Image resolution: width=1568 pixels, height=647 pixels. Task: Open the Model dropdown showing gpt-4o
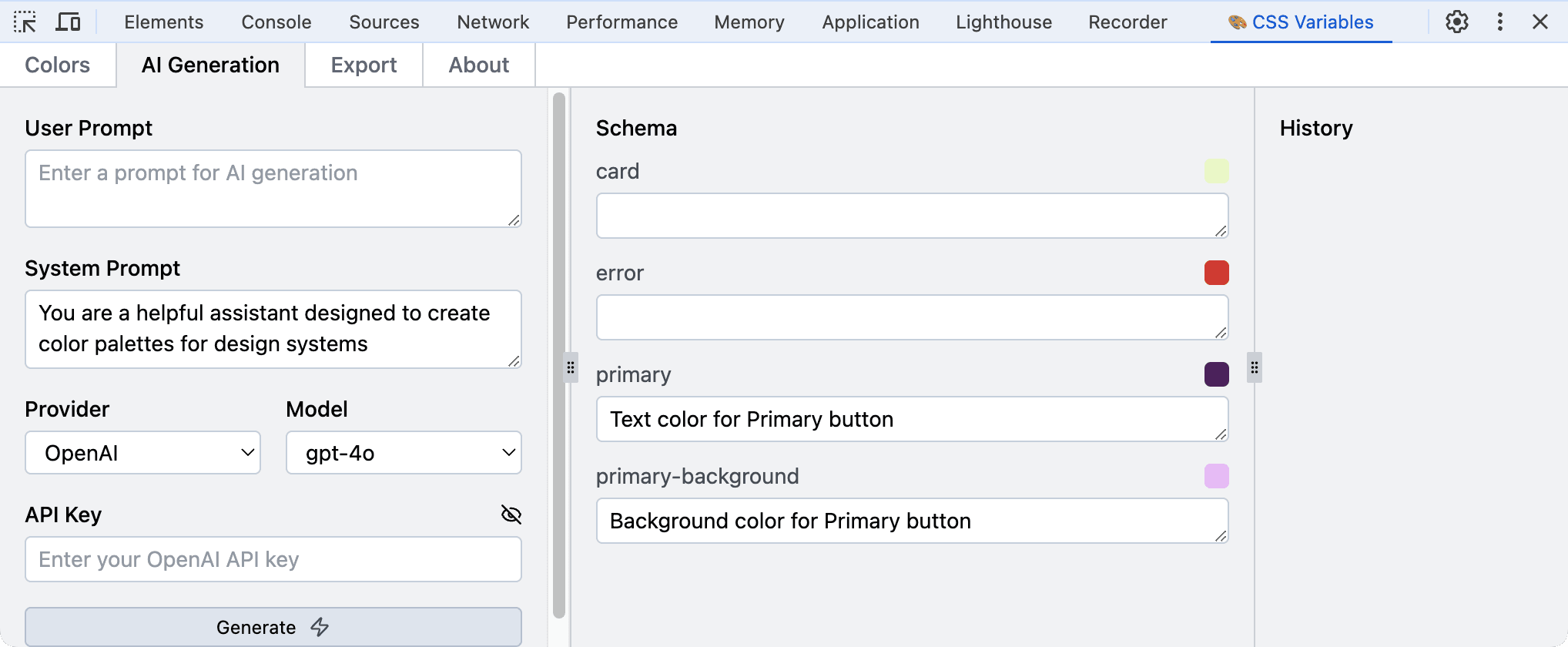click(x=404, y=453)
